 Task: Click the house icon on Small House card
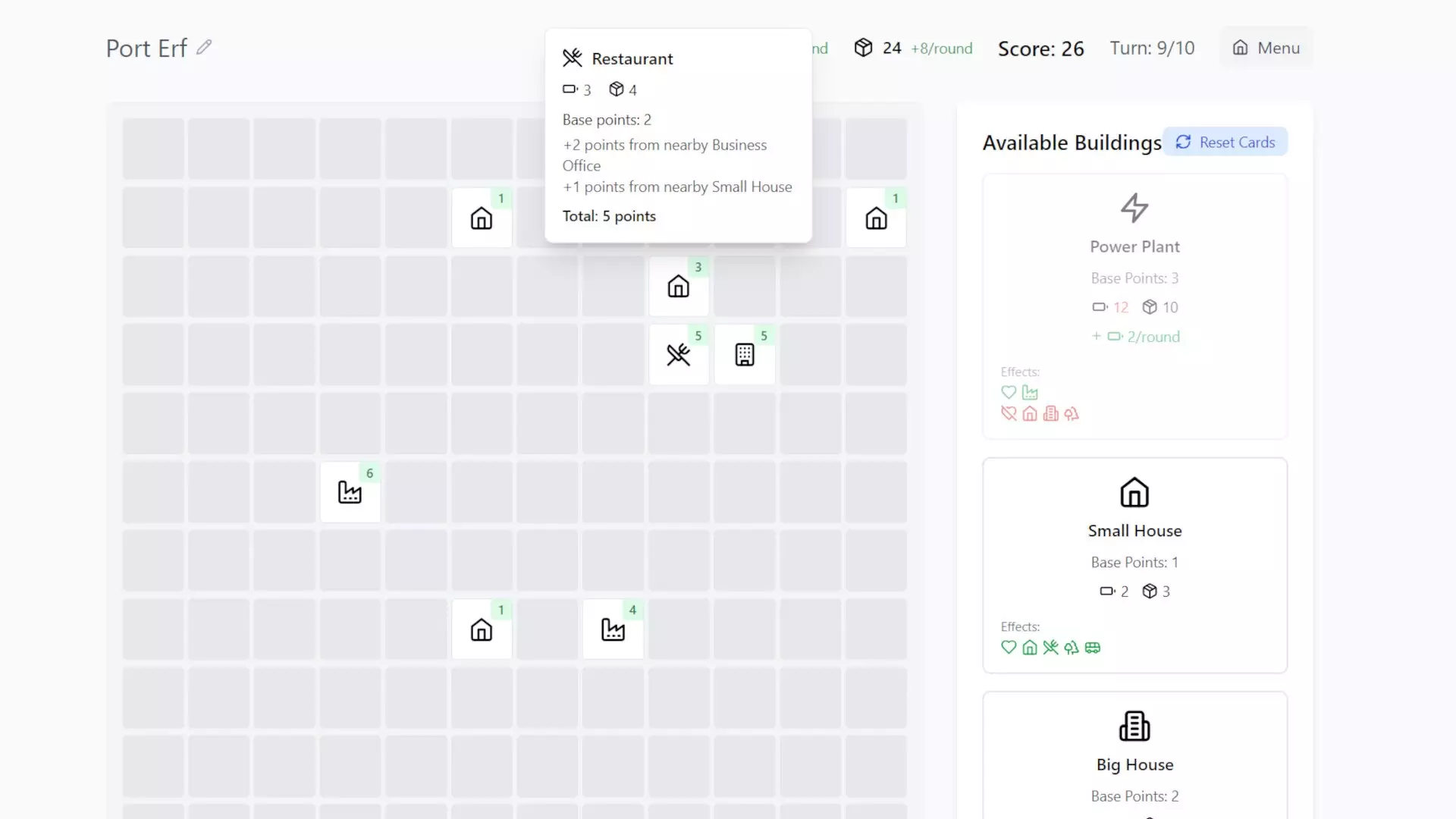click(1134, 493)
